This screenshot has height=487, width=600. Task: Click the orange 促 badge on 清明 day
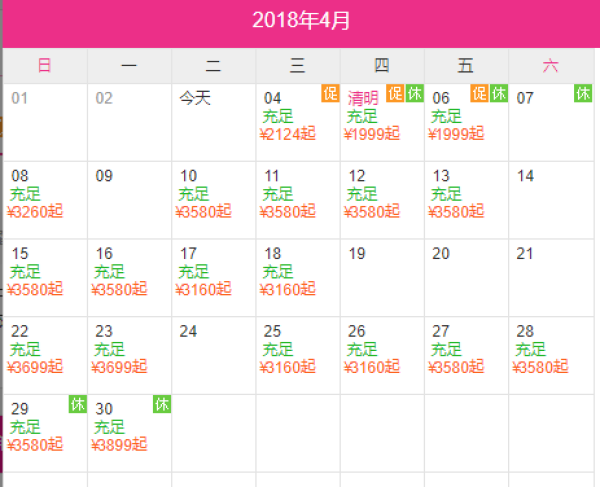point(395,93)
